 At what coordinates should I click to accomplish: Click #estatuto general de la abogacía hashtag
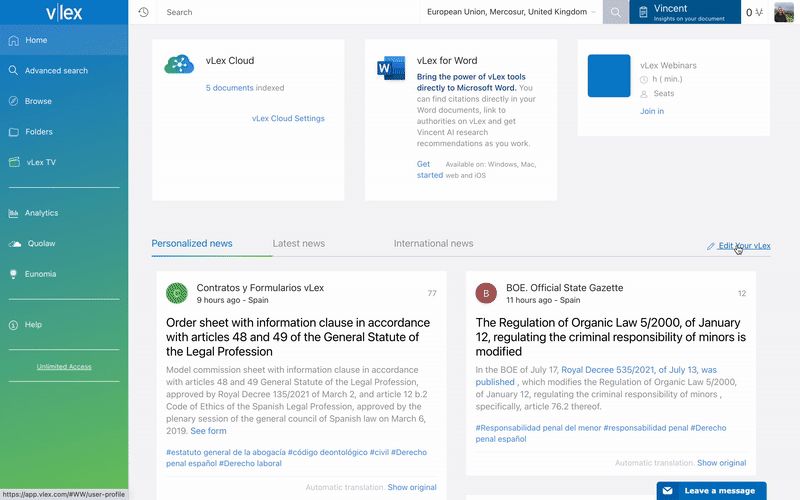226,452
